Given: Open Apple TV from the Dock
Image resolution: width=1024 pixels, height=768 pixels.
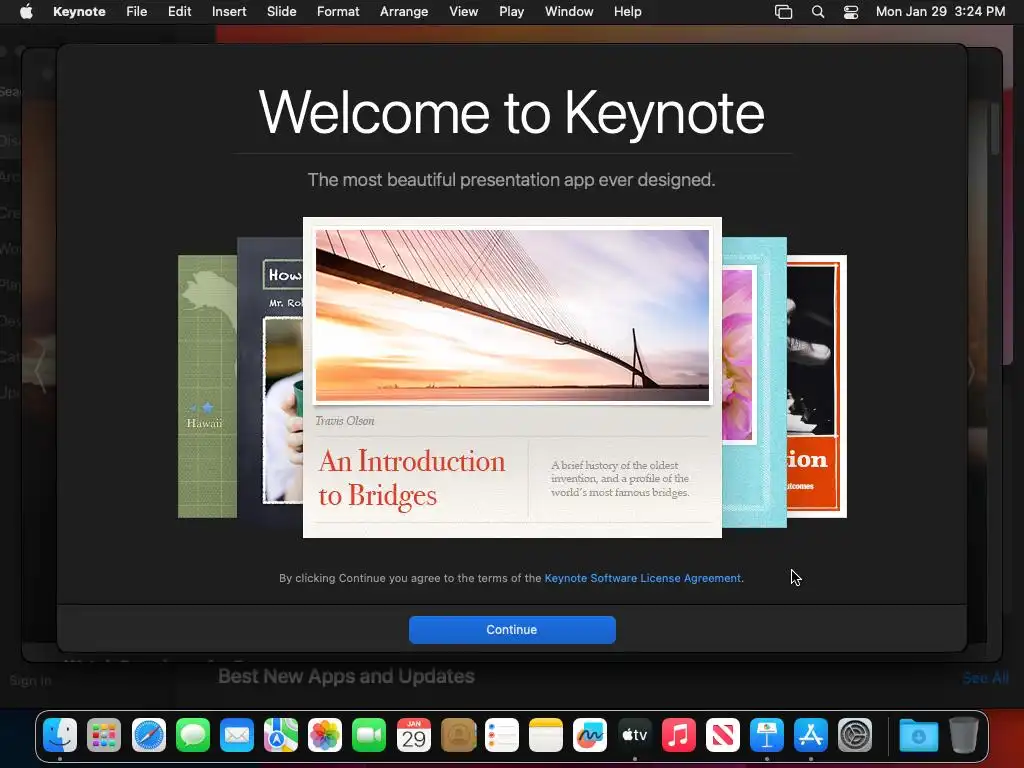Looking at the screenshot, I should pyautogui.click(x=634, y=735).
